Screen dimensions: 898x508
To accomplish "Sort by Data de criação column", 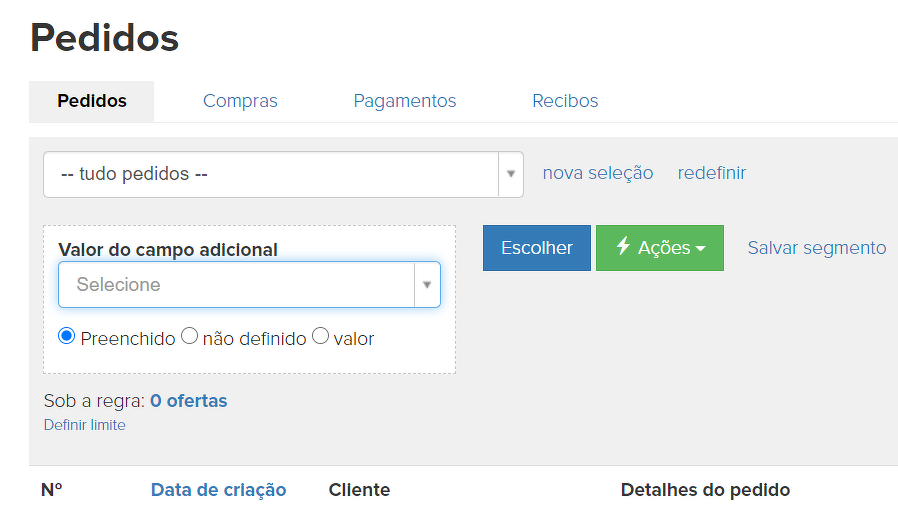I will tap(218, 490).
